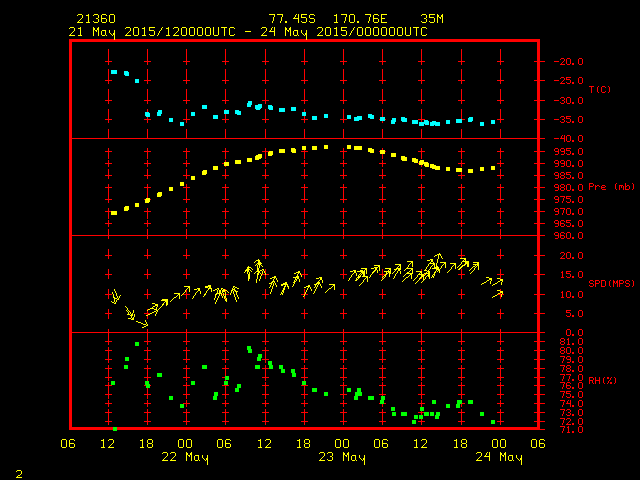Click the -35.0 temperature tick value

pyautogui.click(x=569, y=120)
